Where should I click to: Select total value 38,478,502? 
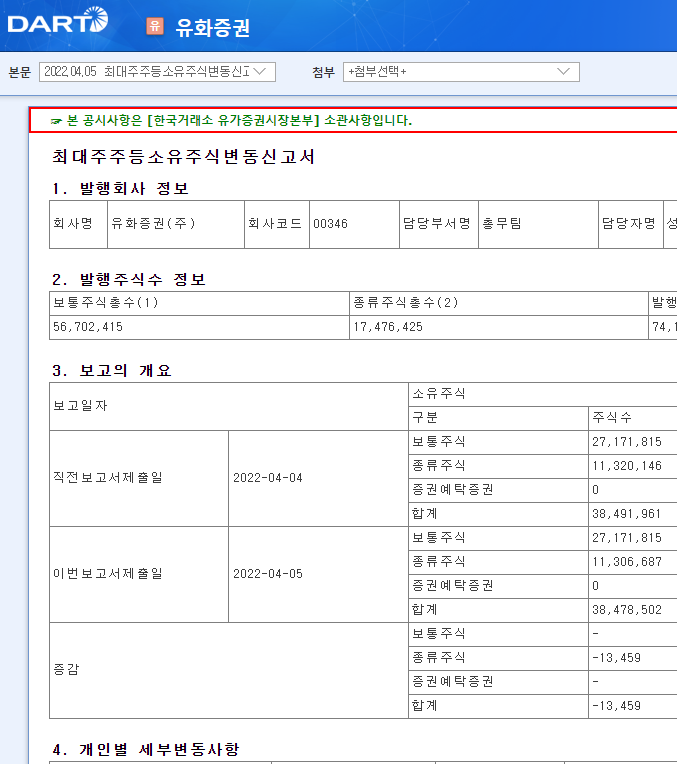click(x=627, y=610)
